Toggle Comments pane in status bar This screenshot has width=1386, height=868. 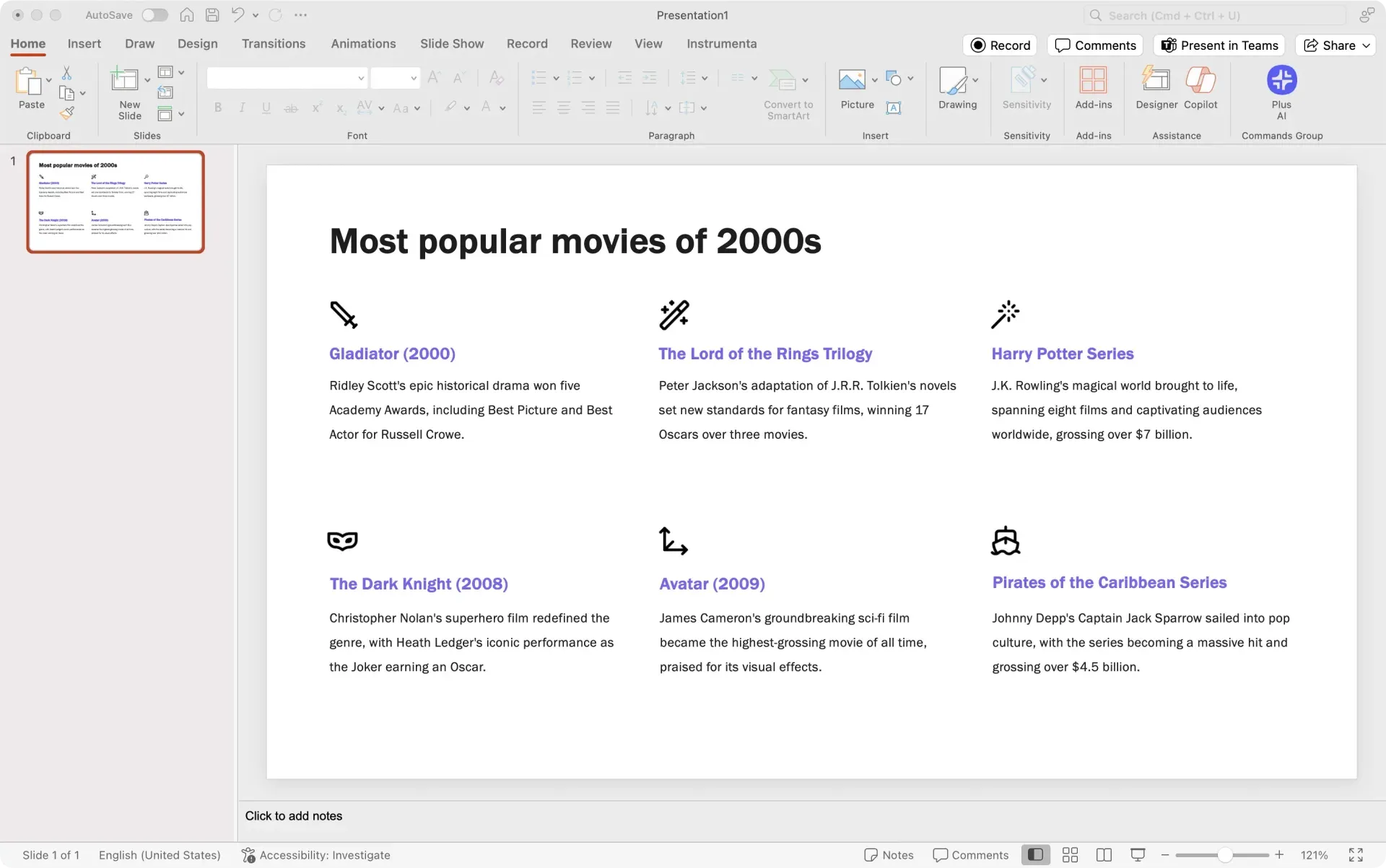(x=970, y=855)
